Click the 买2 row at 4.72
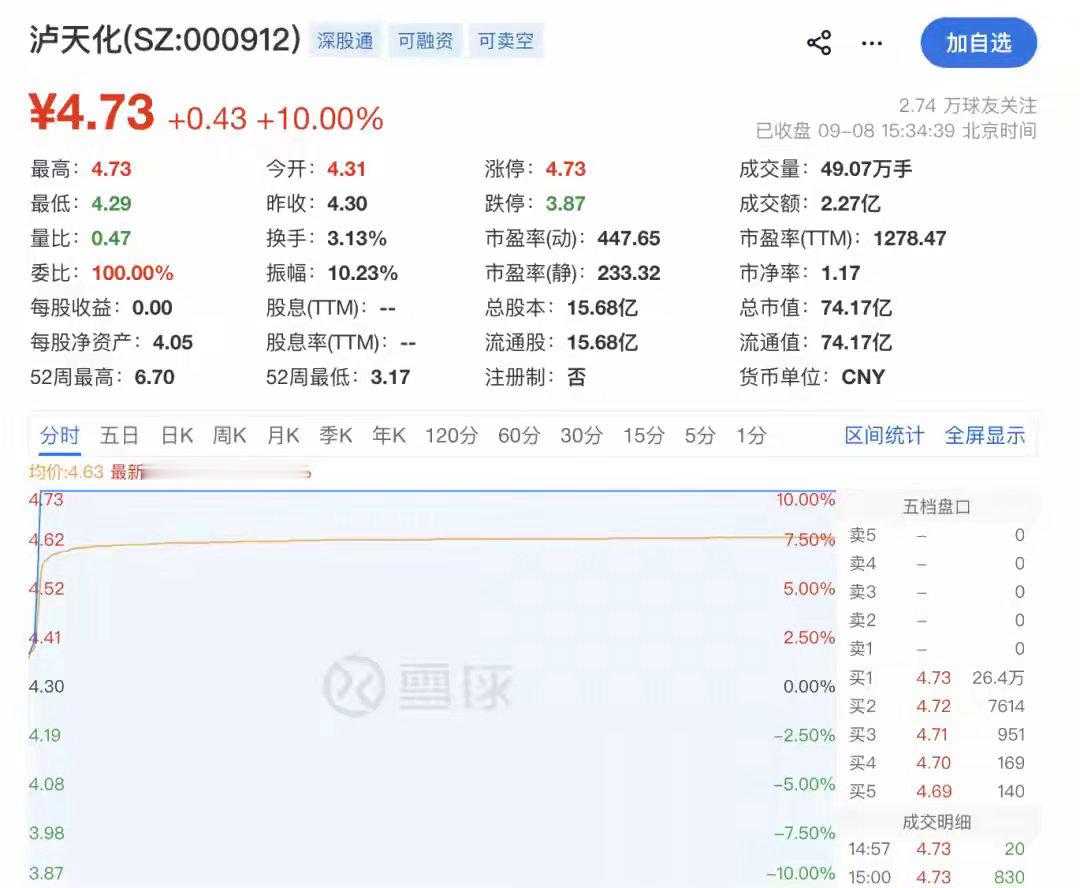This screenshot has width=1080, height=888. (x=937, y=706)
